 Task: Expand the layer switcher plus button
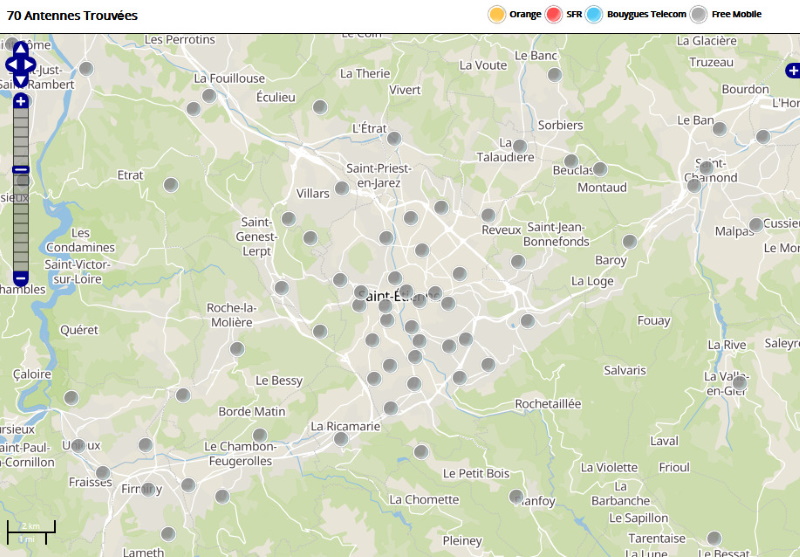pyautogui.click(x=792, y=71)
